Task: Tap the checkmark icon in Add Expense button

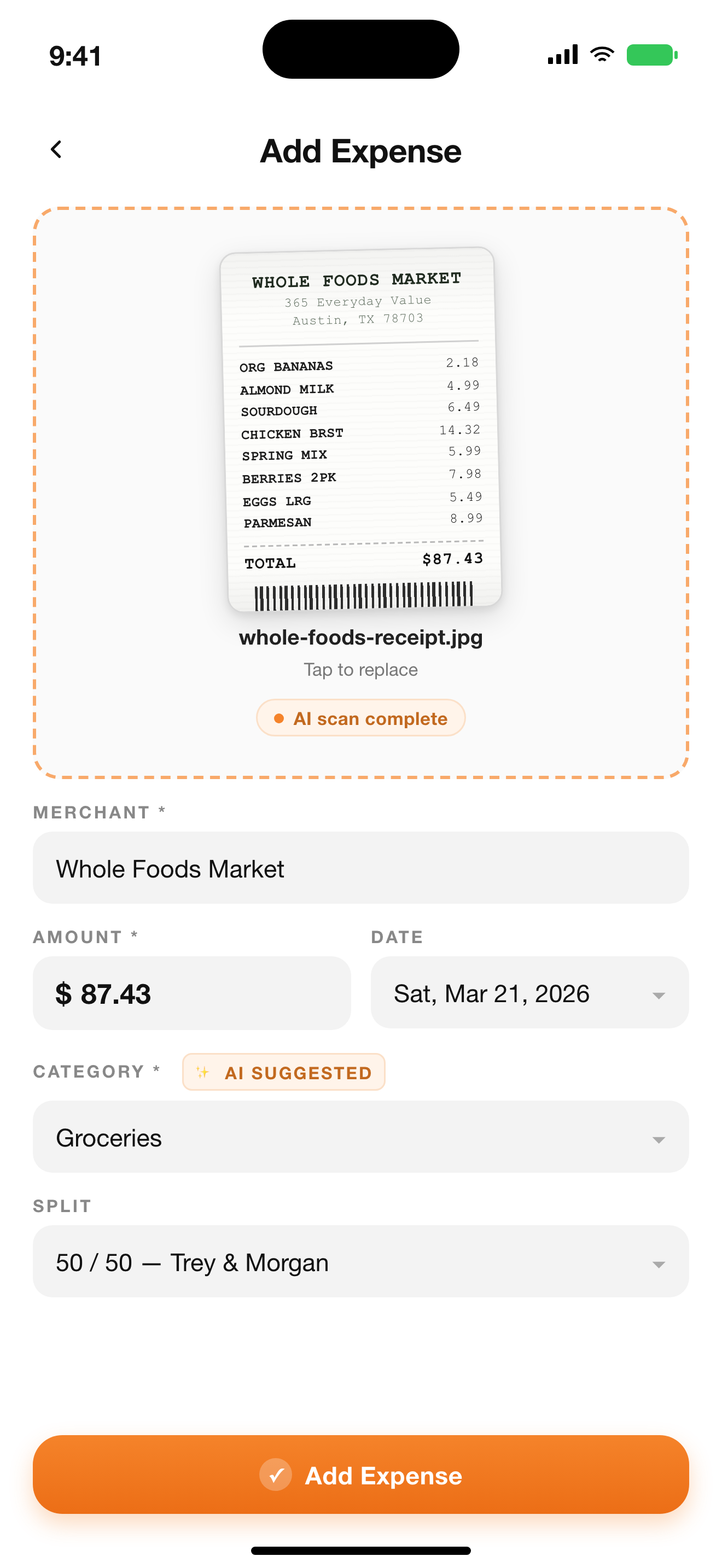Action: [276, 1475]
